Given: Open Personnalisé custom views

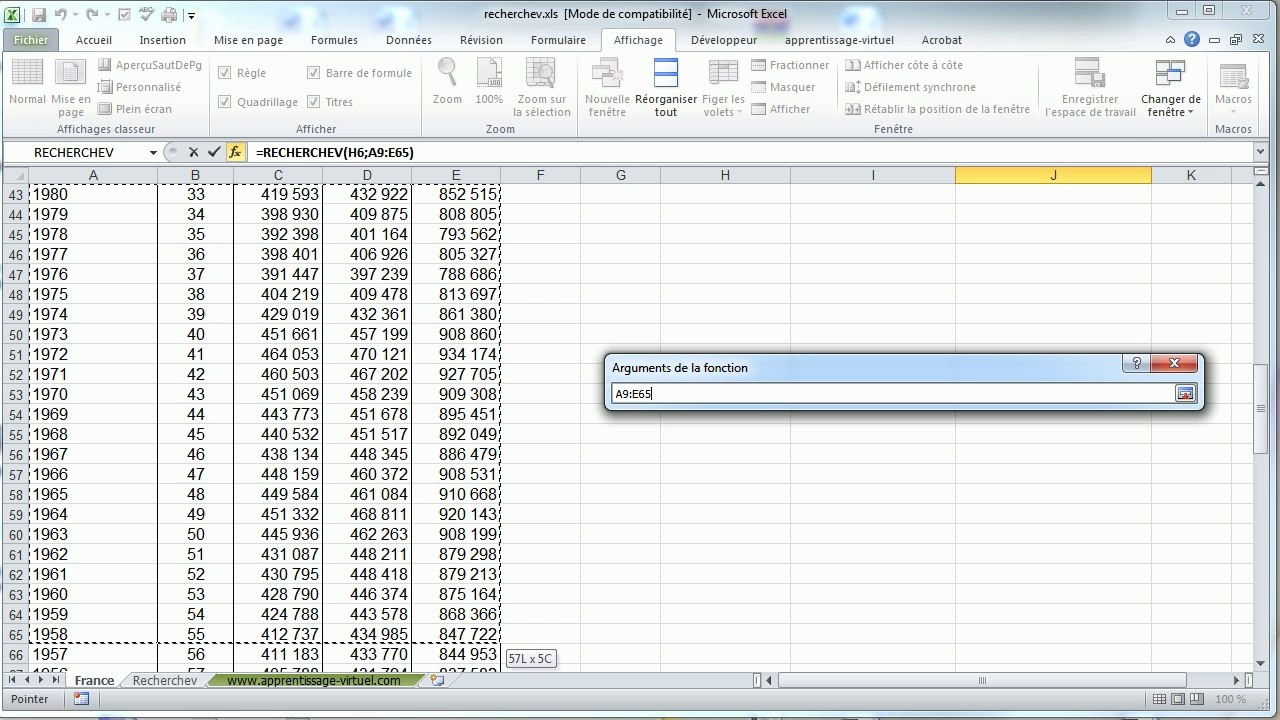Looking at the screenshot, I should 140,87.
